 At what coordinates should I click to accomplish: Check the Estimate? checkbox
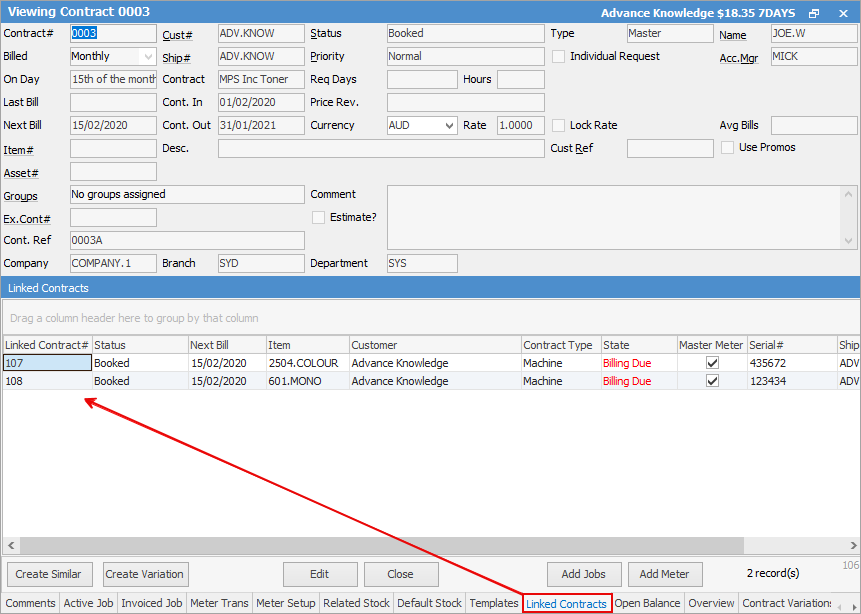tap(318, 217)
